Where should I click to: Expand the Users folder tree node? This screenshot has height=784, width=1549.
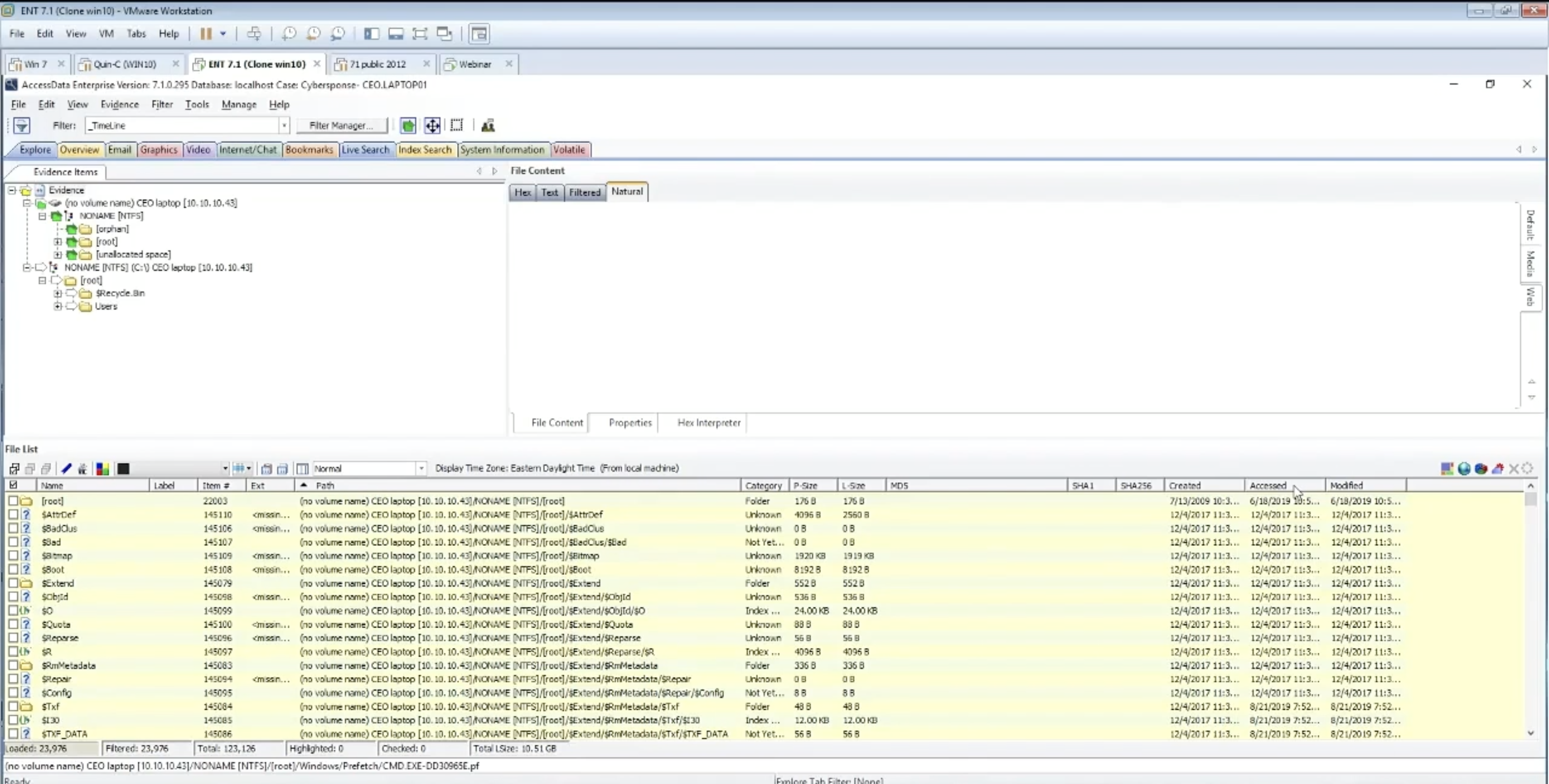click(x=58, y=306)
